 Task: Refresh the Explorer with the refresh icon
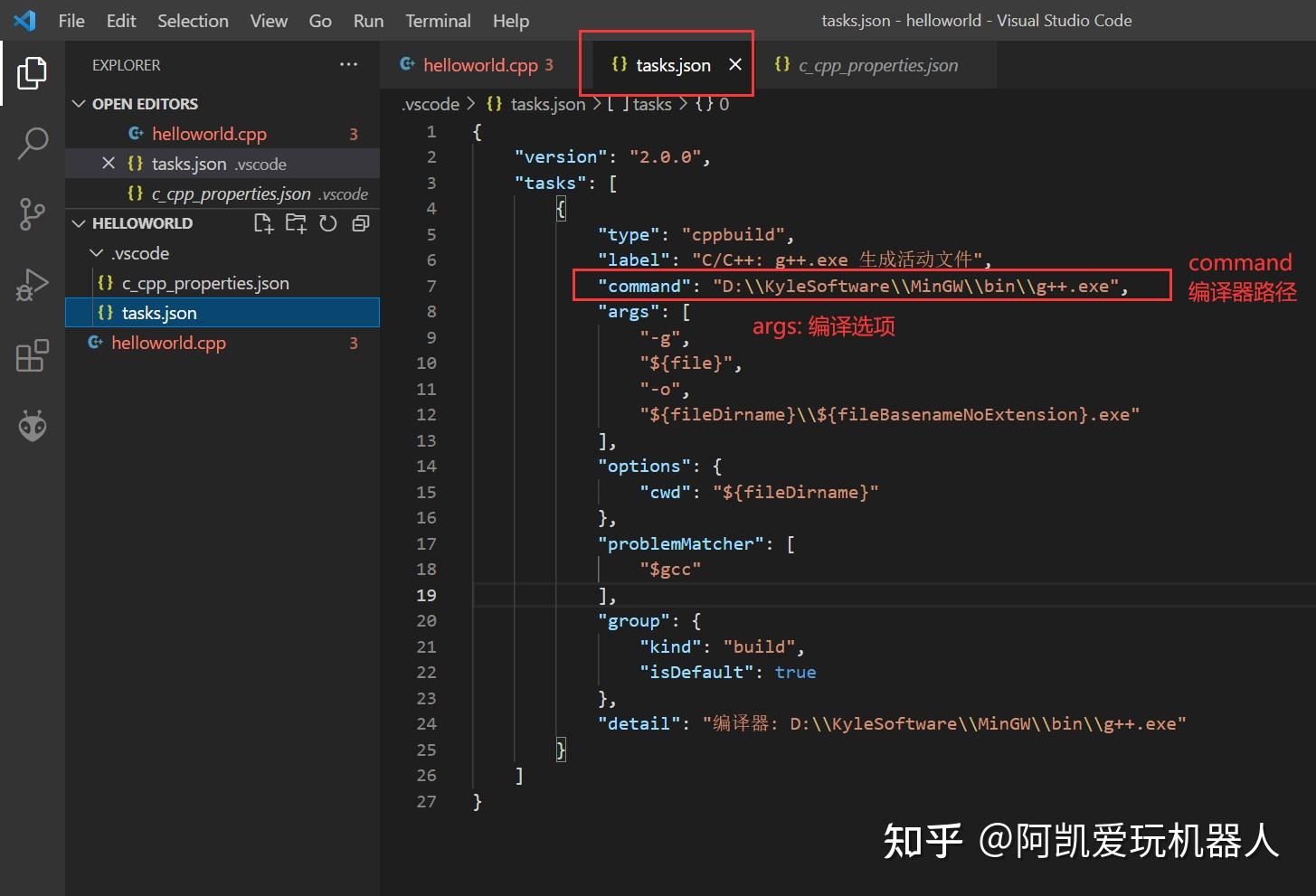click(328, 223)
